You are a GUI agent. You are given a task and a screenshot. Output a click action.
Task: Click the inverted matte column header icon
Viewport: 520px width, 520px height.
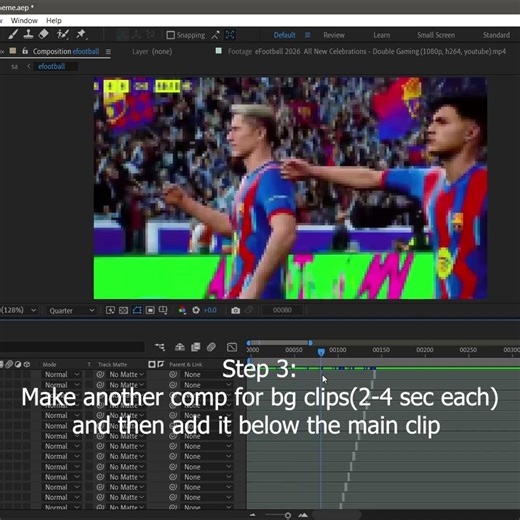(x=161, y=364)
